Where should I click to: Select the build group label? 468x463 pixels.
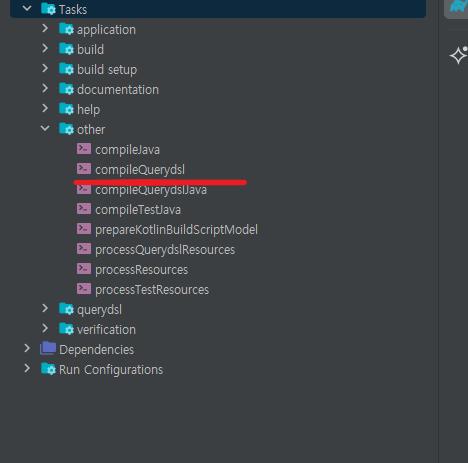point(90,50)
